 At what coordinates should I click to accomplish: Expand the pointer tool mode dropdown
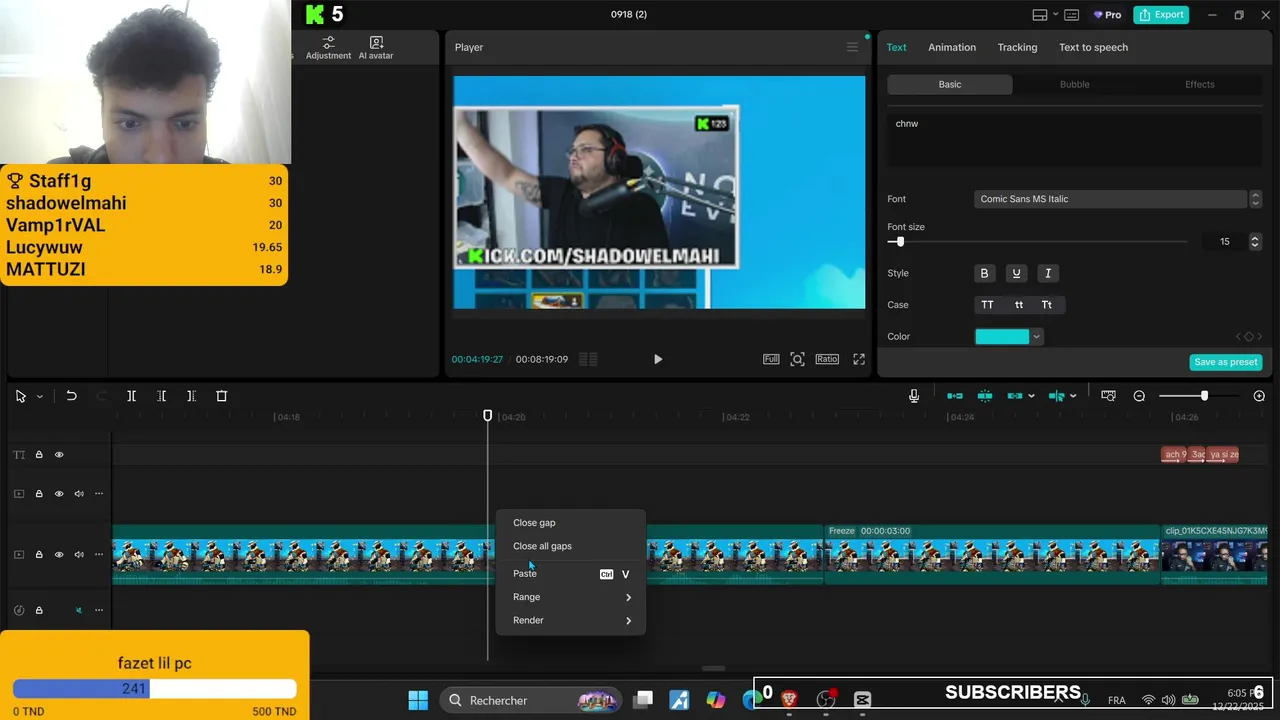click(40, 397)
